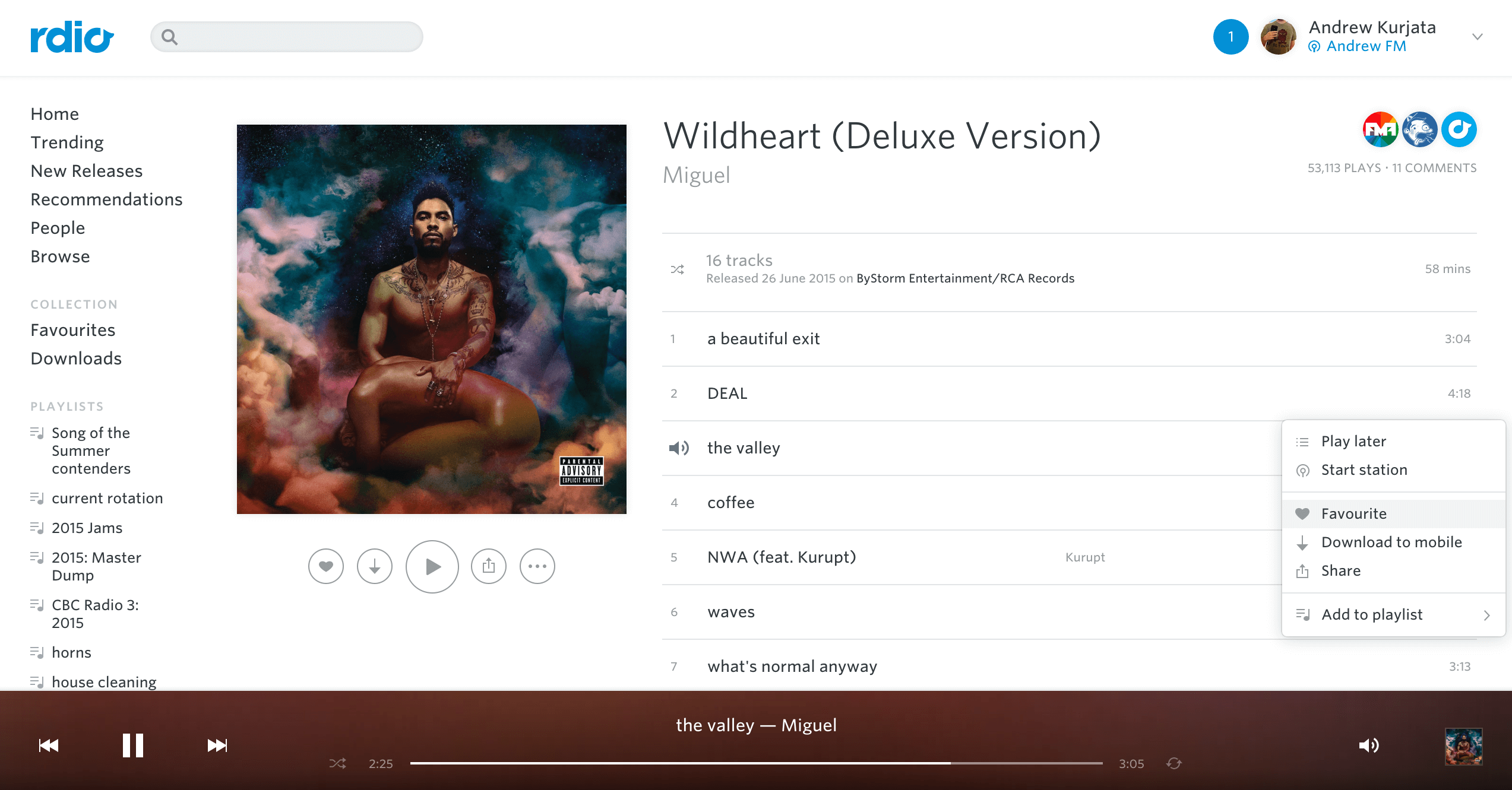
Task: Select Favourite in the context menu
Action: [1394, 514]
